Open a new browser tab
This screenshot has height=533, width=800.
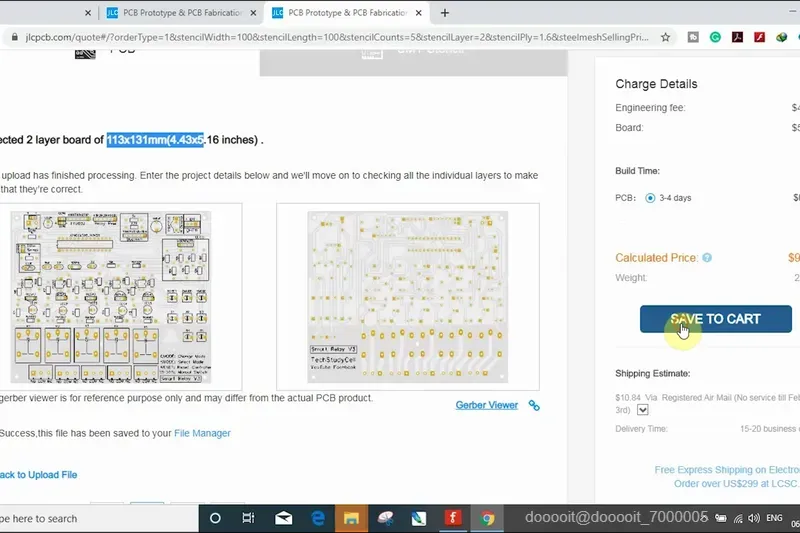pyautogui.click(x=445, y=13)
